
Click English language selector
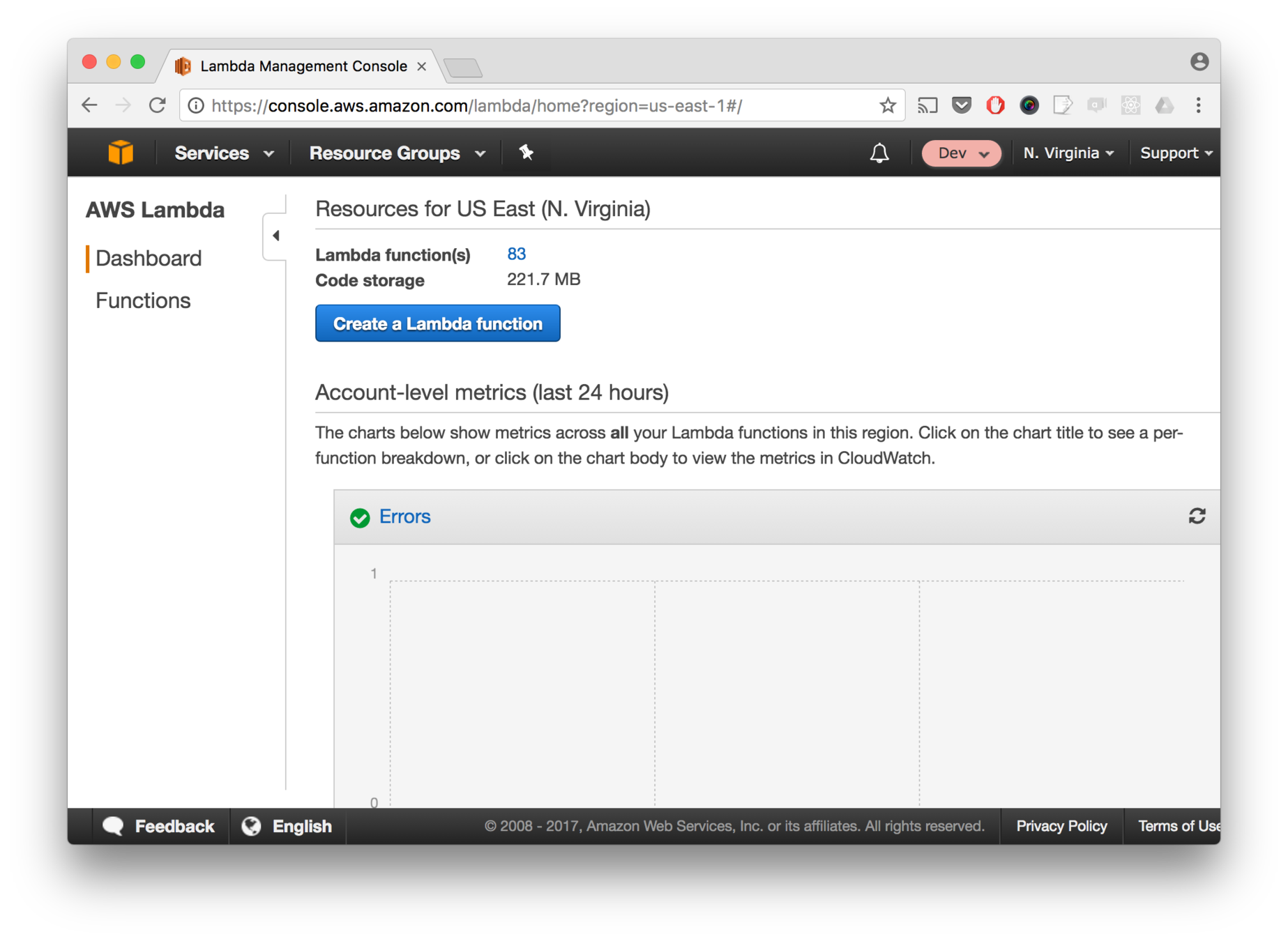coord(287,826)
